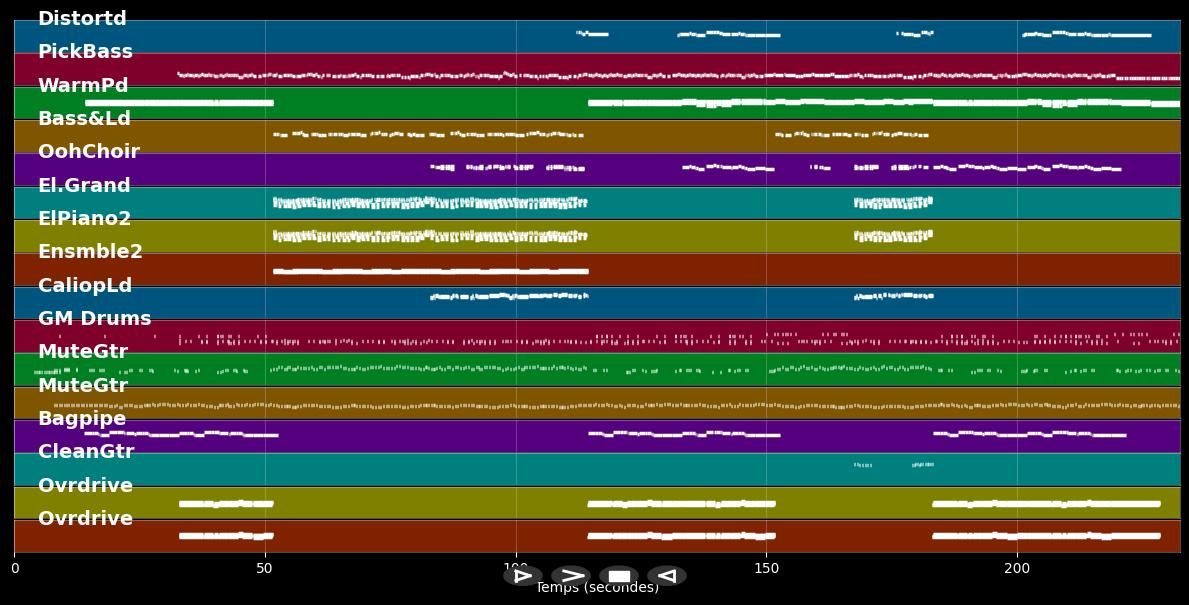This screenshot has height=605, width=1189.
Task: Select the GM Drums track label
Action: tap(94, 319)
